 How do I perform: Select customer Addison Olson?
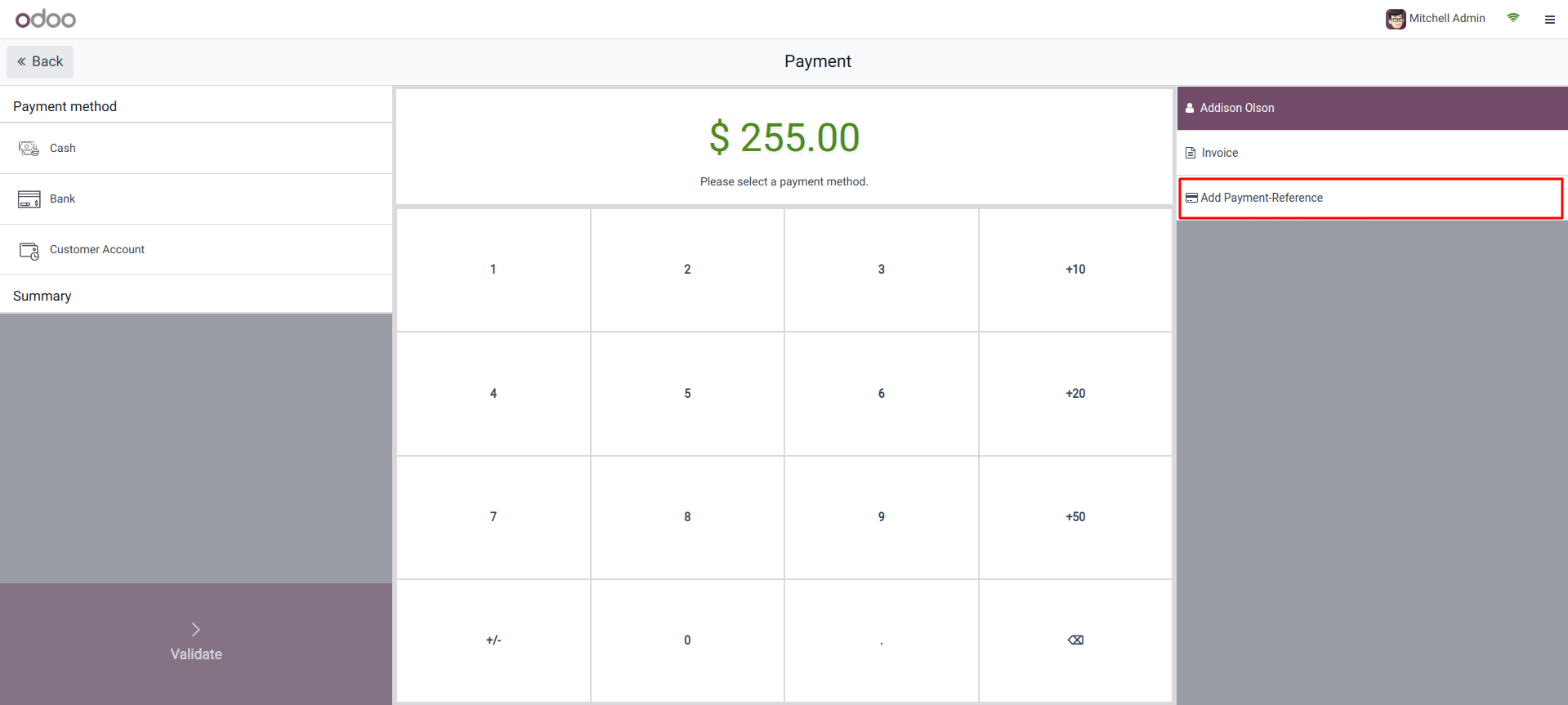(x=1236, y=108)
